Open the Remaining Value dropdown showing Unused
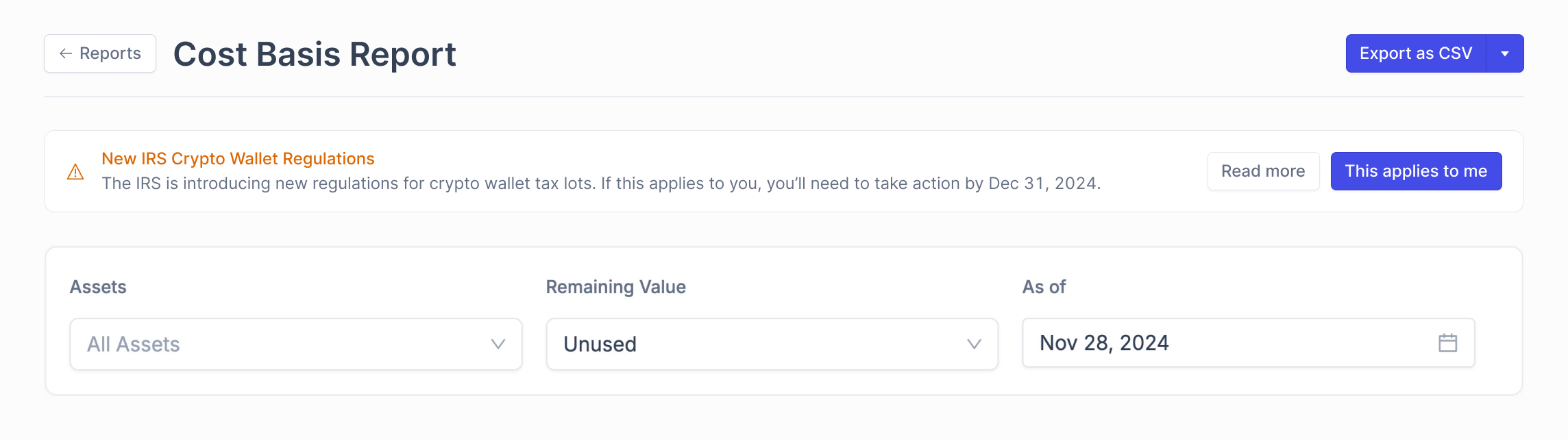This screenshot has height=441, width=1568. 761,344
